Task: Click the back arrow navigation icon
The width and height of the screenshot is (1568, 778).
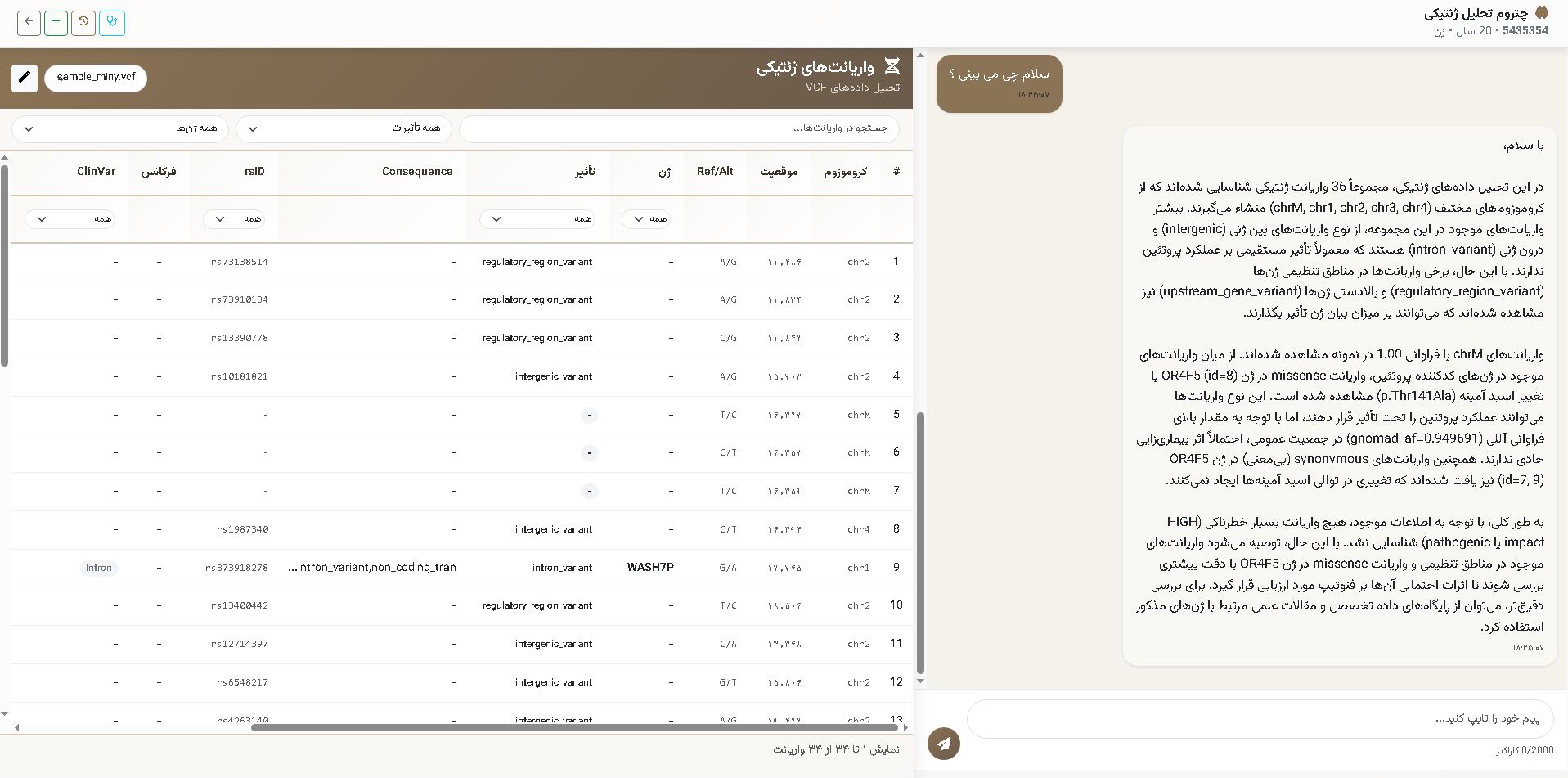Action: pos(29,23)
